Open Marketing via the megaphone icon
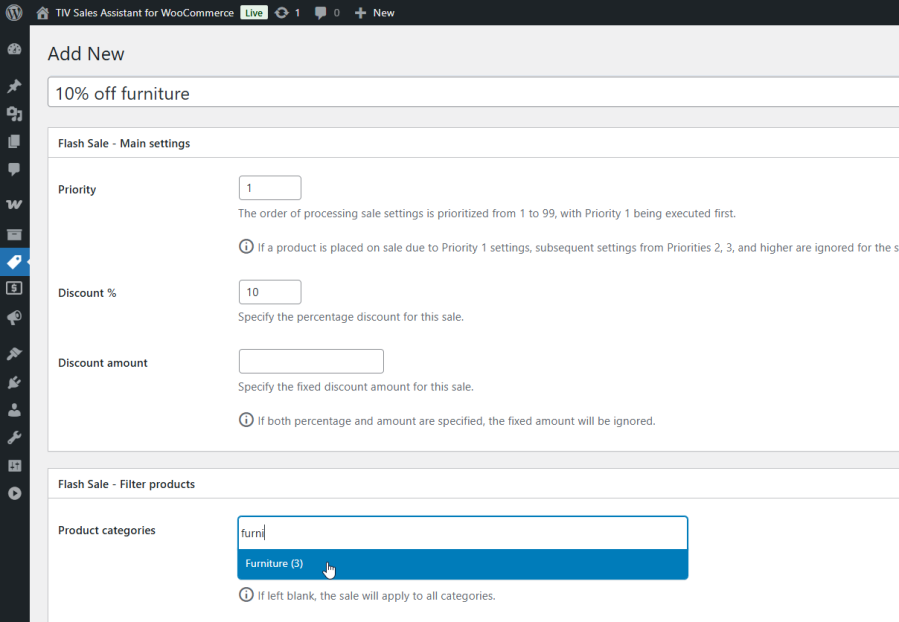Screen dimensions: 899x622 point(14,317)
